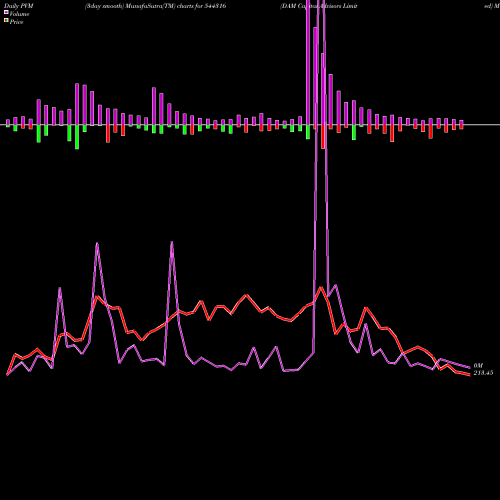Screen dimensions: 500x500
Task: Click the 'Daily PVM' title text
Action: point(19,6)
